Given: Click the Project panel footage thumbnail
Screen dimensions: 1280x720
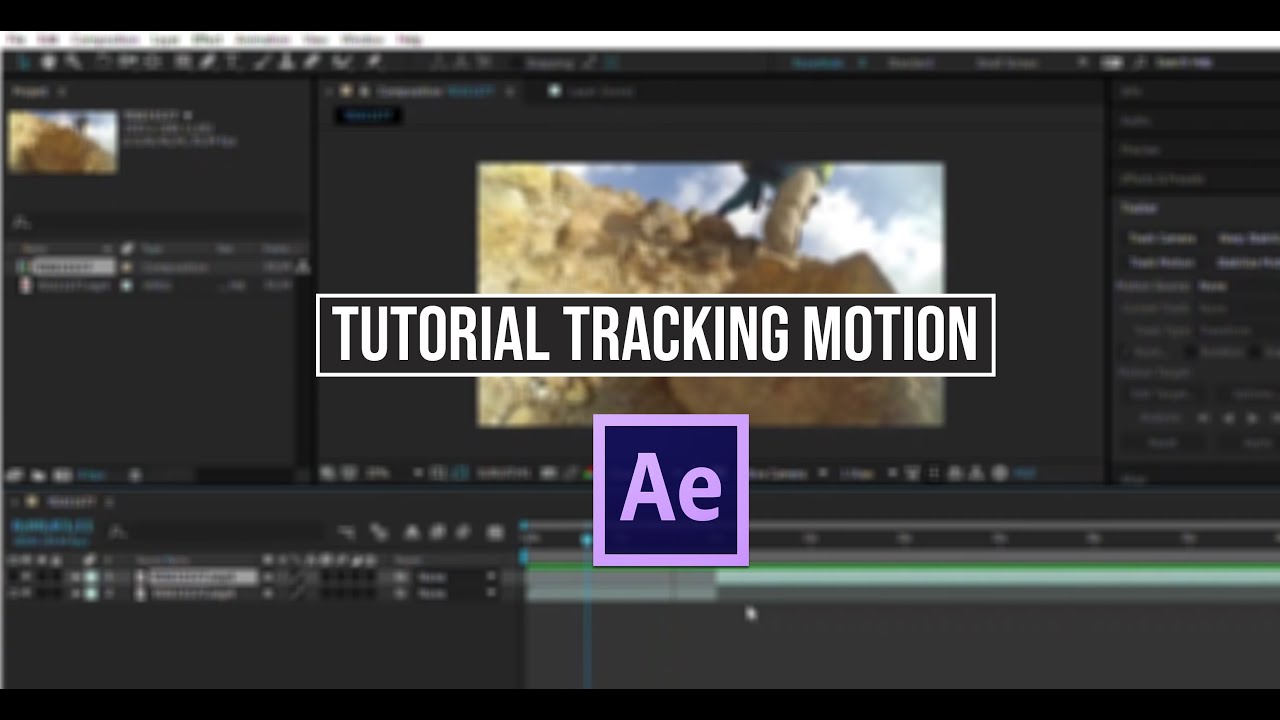Looking at the screenshot, I should tap(62, 142).
